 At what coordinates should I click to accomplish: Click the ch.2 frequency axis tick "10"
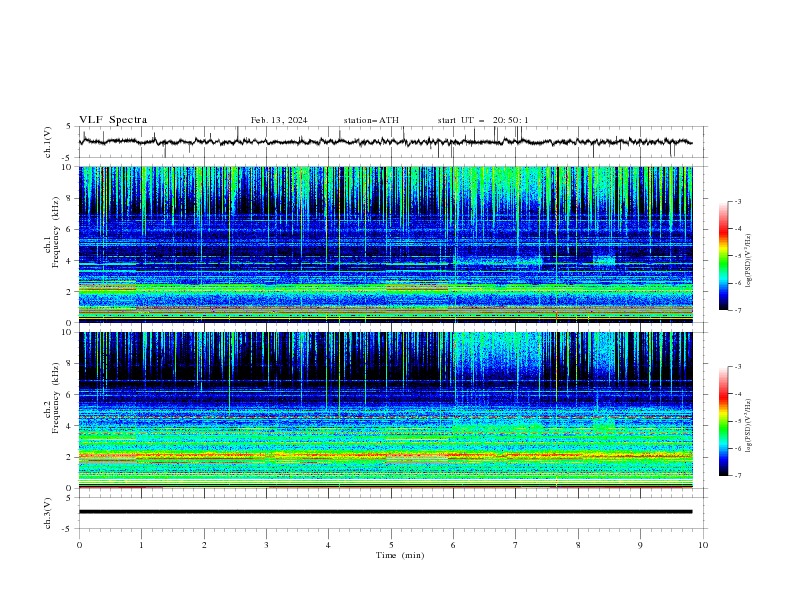[x=69, y=332]
